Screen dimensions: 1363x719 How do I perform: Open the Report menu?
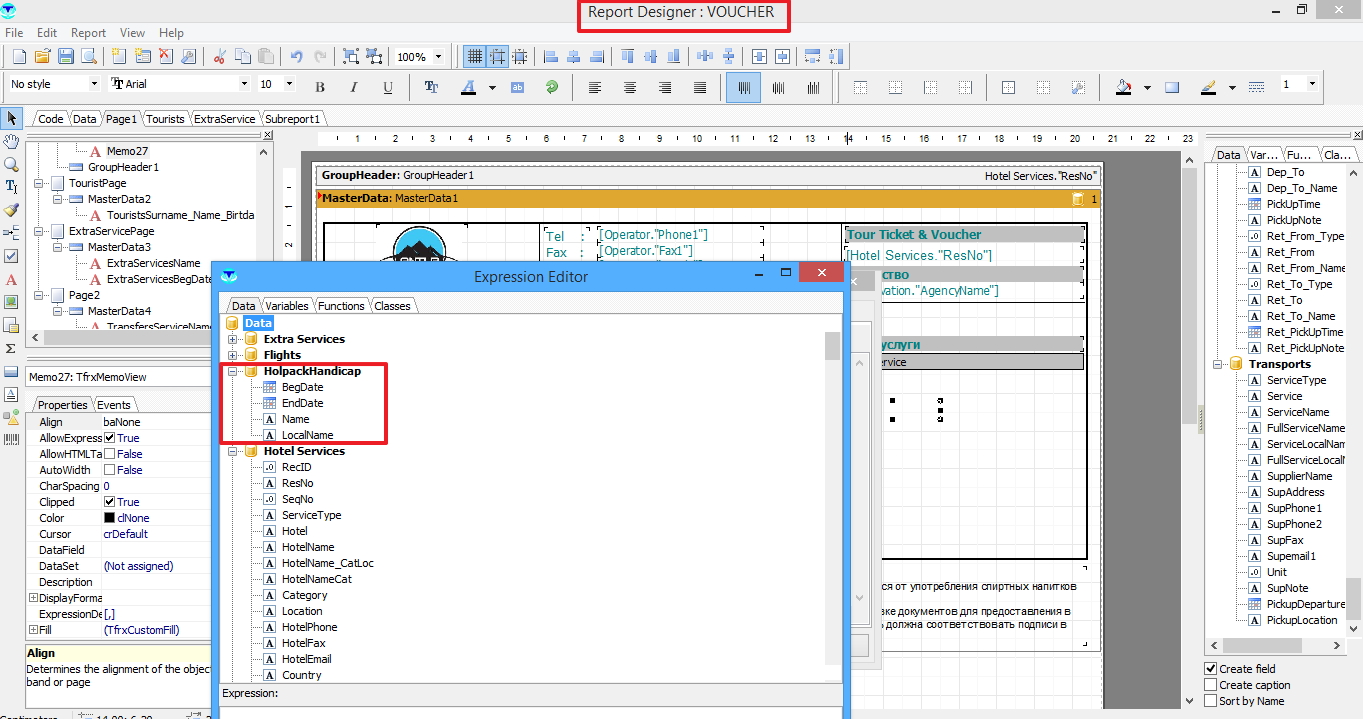(x=88, y=33)
